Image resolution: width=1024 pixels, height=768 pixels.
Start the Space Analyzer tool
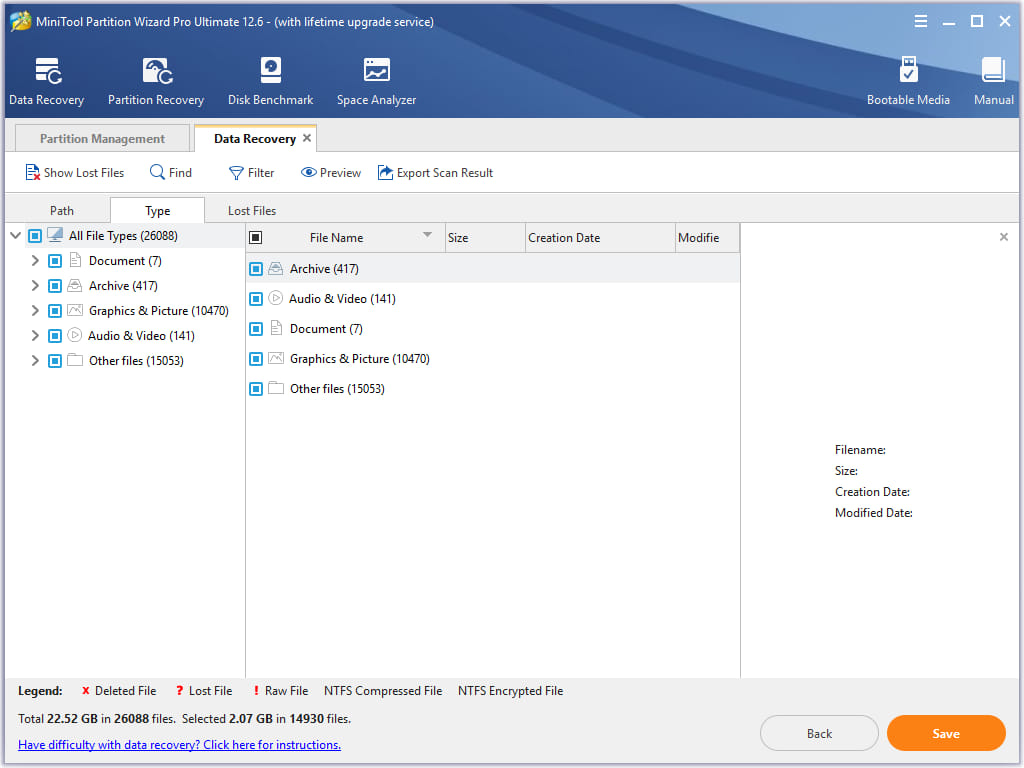click(377, 70)
